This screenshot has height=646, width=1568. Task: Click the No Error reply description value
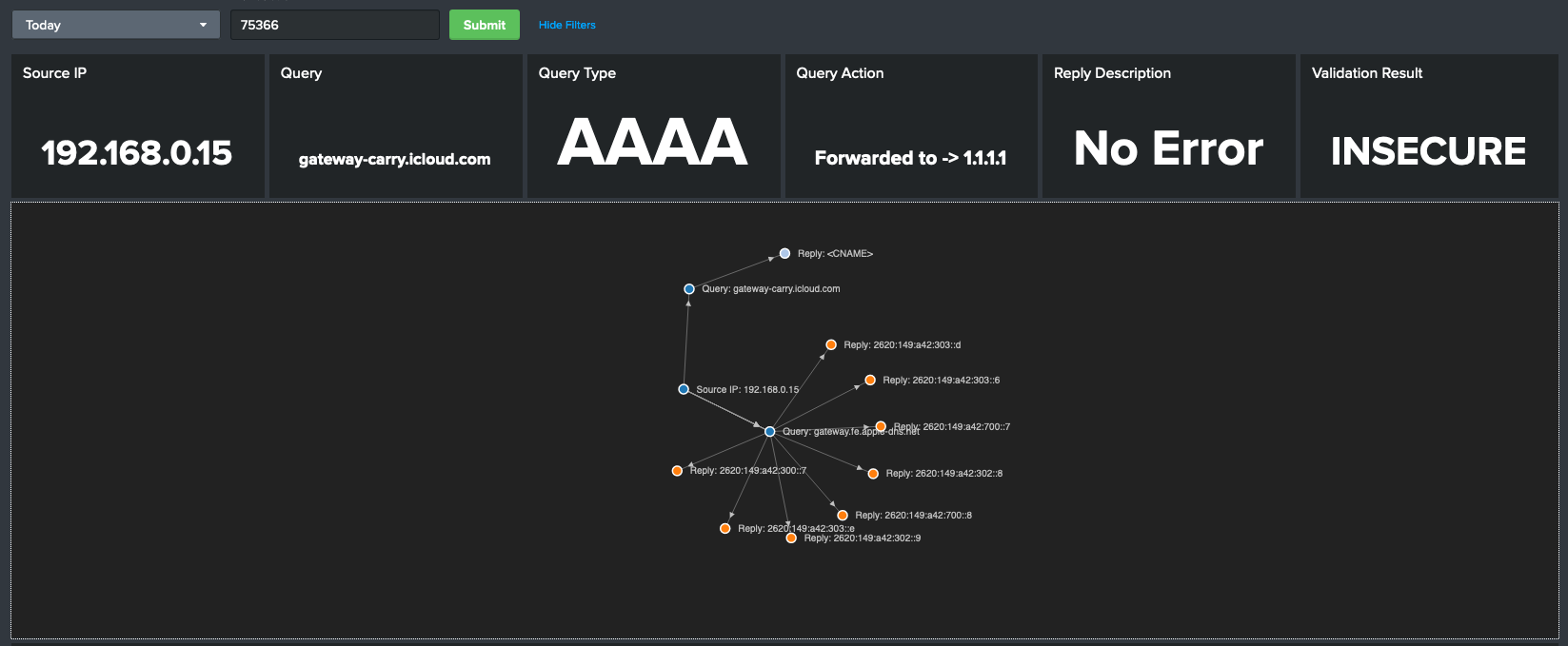click(x=1168, y=148)
